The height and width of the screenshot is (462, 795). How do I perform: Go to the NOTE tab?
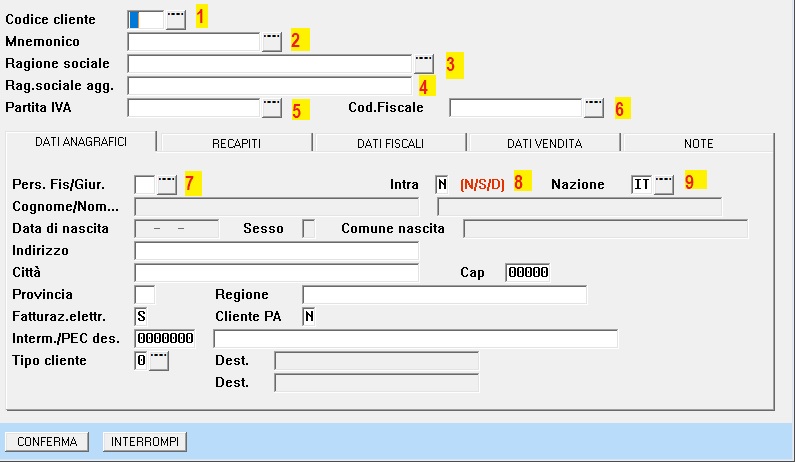point(698,143)
